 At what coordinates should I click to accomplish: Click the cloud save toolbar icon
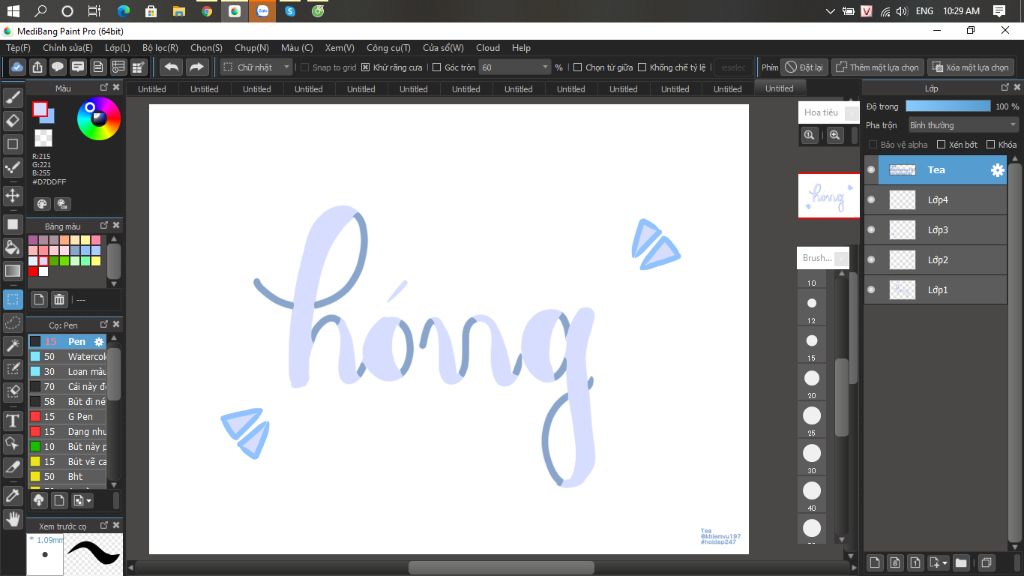pos(17,67)
